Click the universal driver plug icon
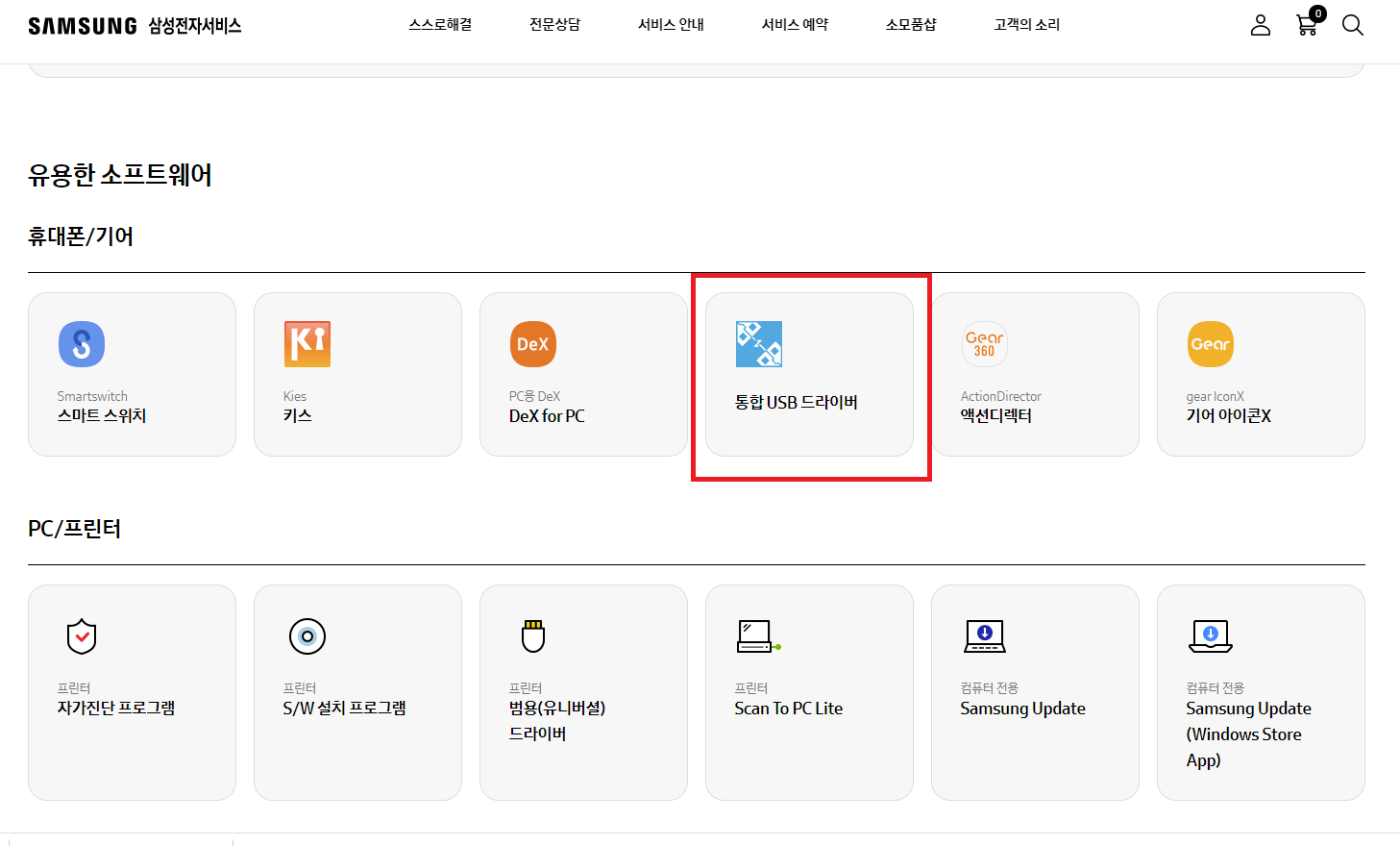 point(533,636)
